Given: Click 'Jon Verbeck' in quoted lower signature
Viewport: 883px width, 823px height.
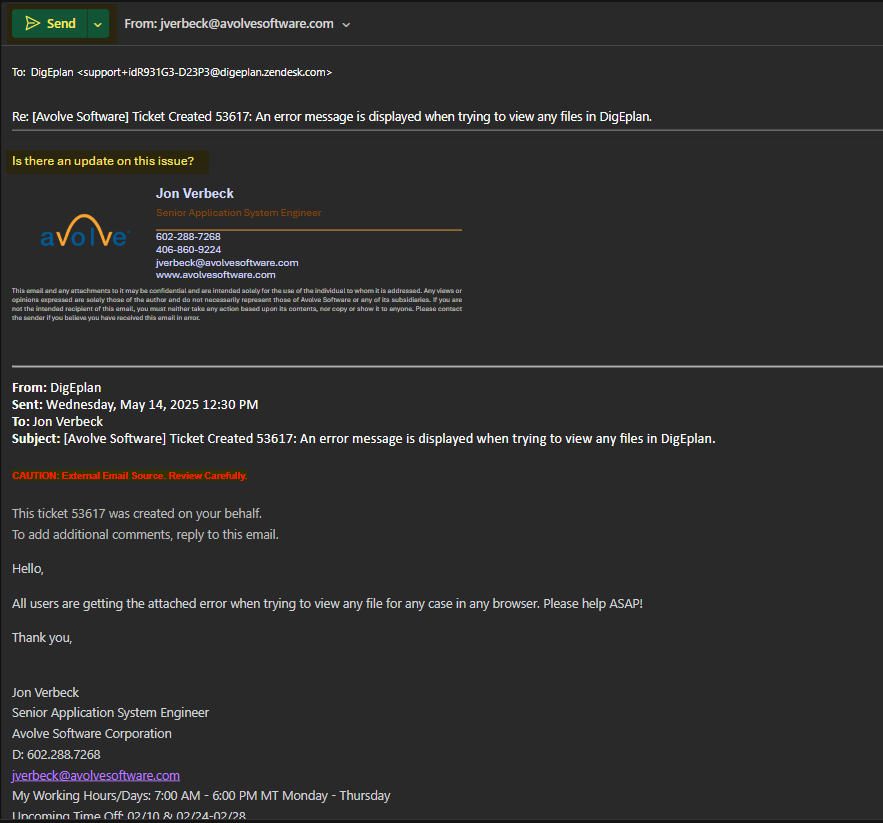Looking at the screenshot, I should point(45,692).
